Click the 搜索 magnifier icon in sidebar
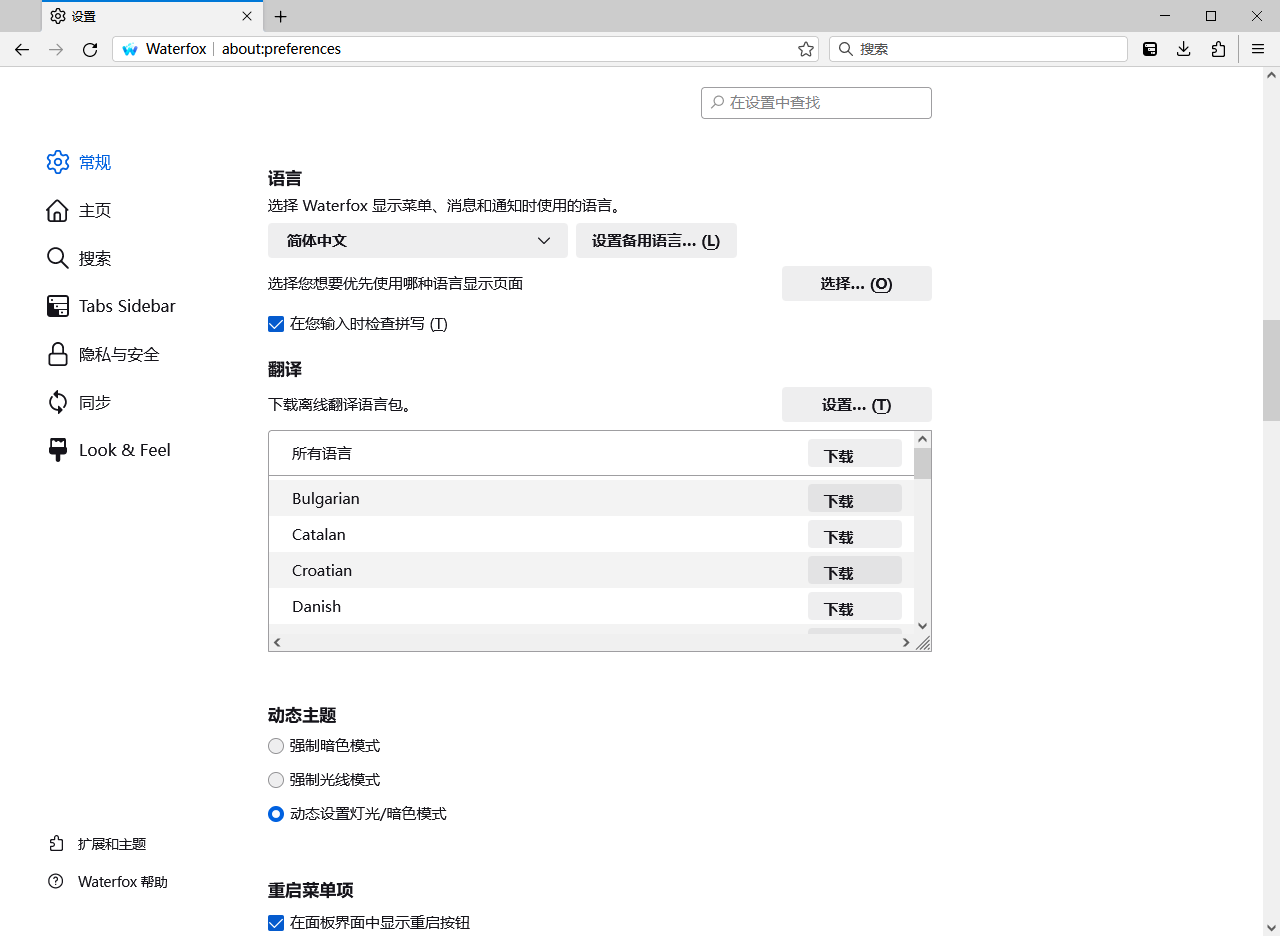Image resolution: width=1280 pixels, height=936 pixels. coord(58,258)
